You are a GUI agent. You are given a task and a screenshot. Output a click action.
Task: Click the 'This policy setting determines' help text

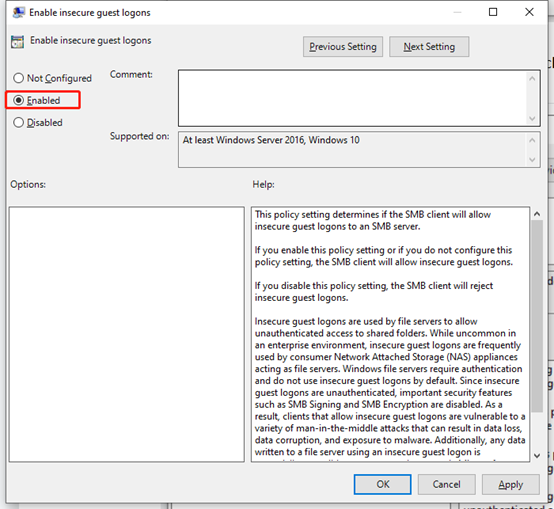373,220
